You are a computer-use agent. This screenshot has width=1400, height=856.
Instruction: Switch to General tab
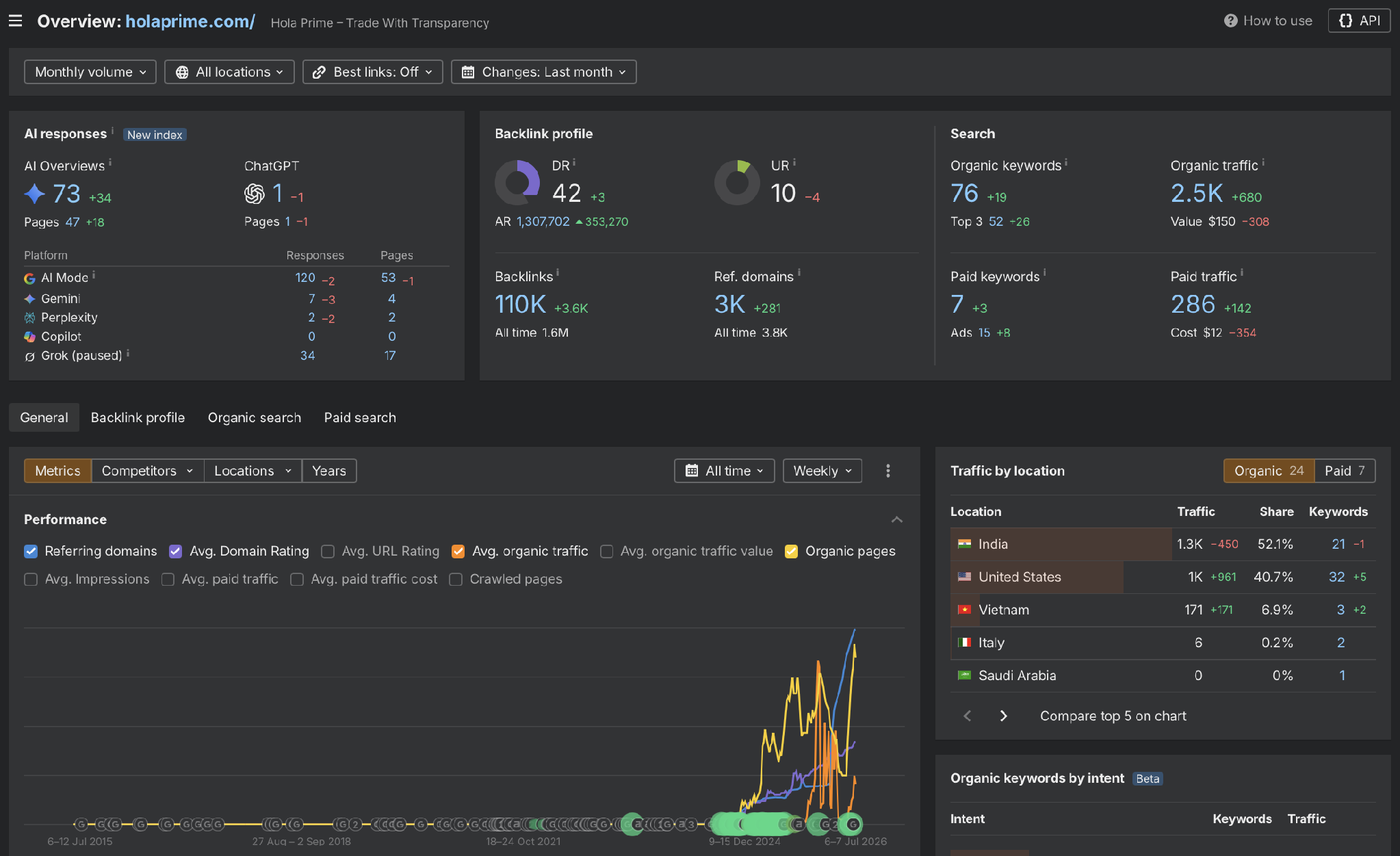click(x=44, y=417)
